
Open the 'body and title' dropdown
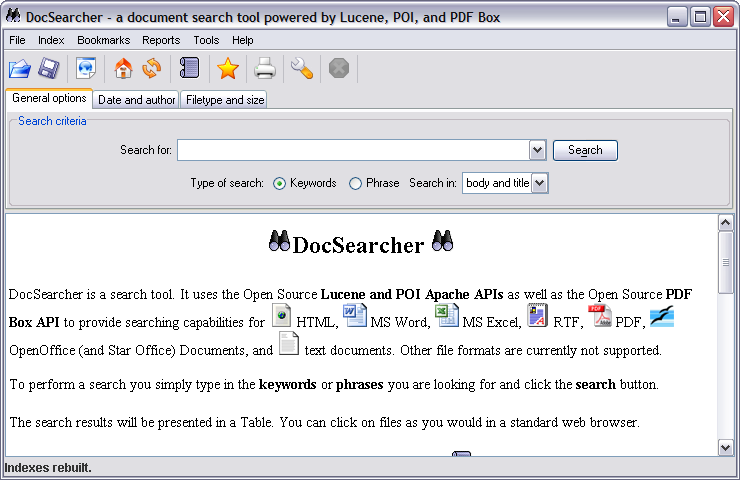540,183
